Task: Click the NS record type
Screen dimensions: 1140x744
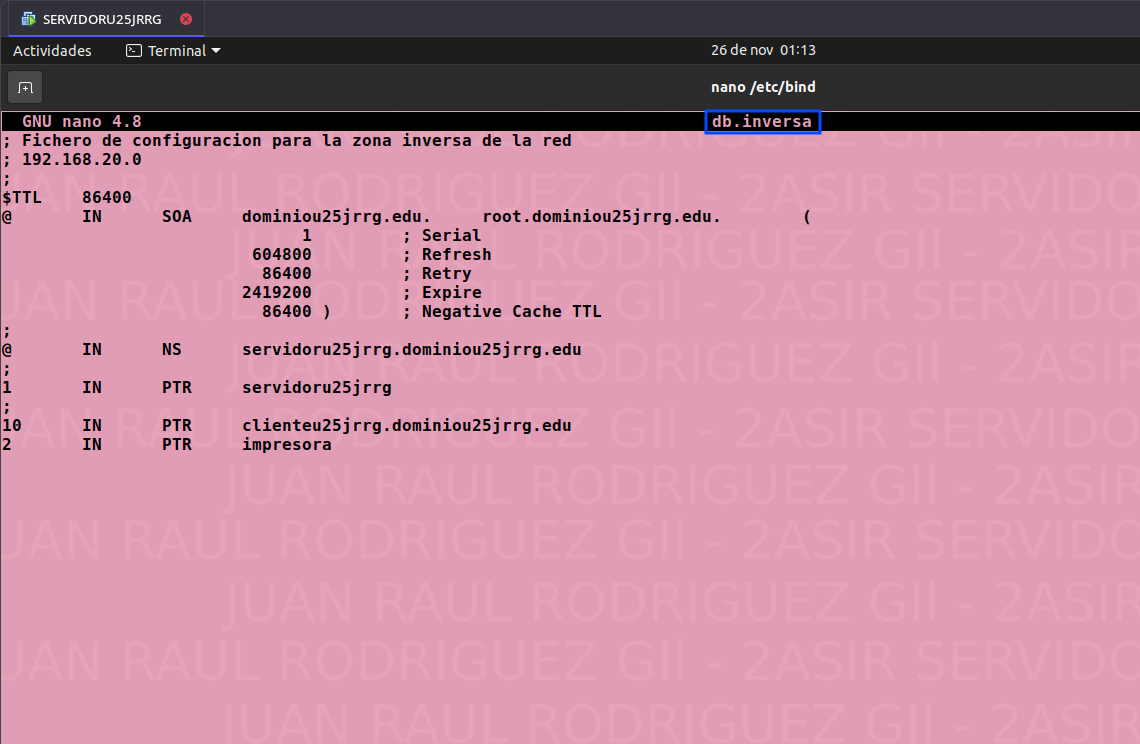Action: 172,349
